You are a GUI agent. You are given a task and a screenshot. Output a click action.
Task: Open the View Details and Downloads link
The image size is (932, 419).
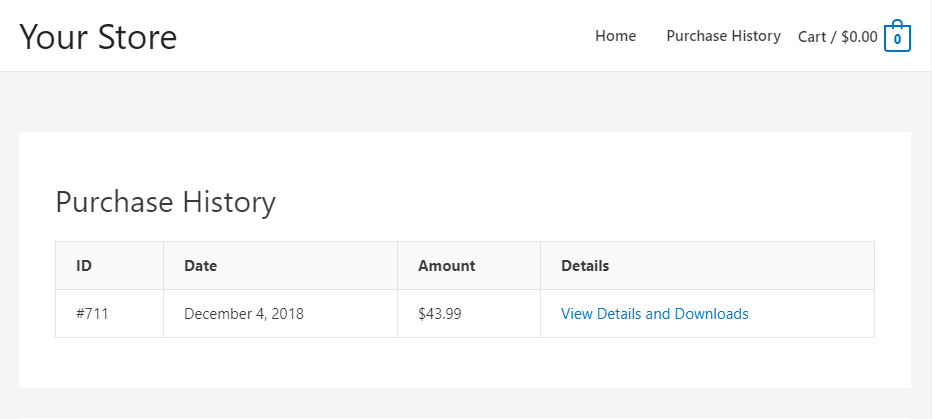coord(654,314)
